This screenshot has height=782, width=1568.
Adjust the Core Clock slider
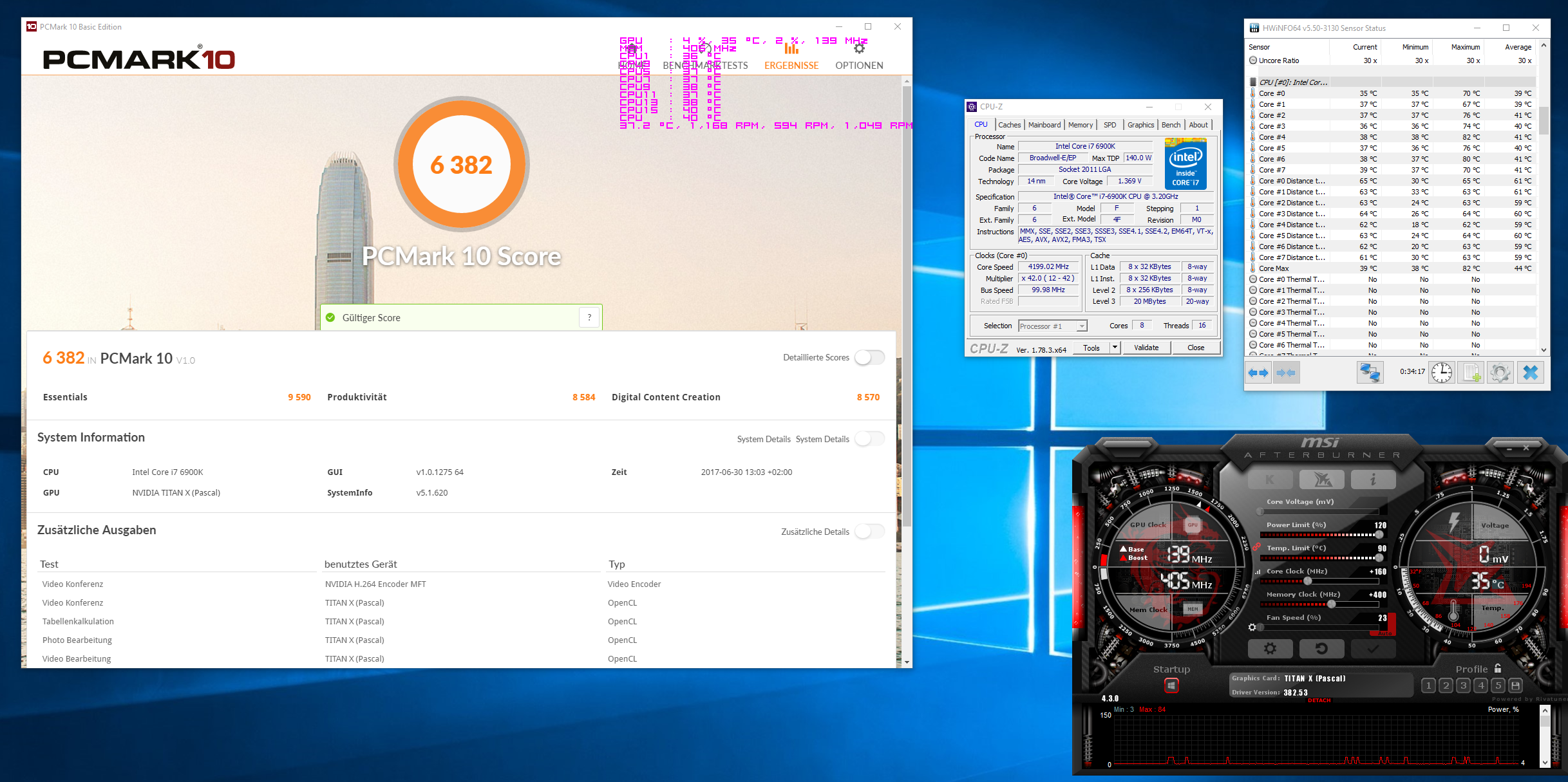tap(1308, 581)
